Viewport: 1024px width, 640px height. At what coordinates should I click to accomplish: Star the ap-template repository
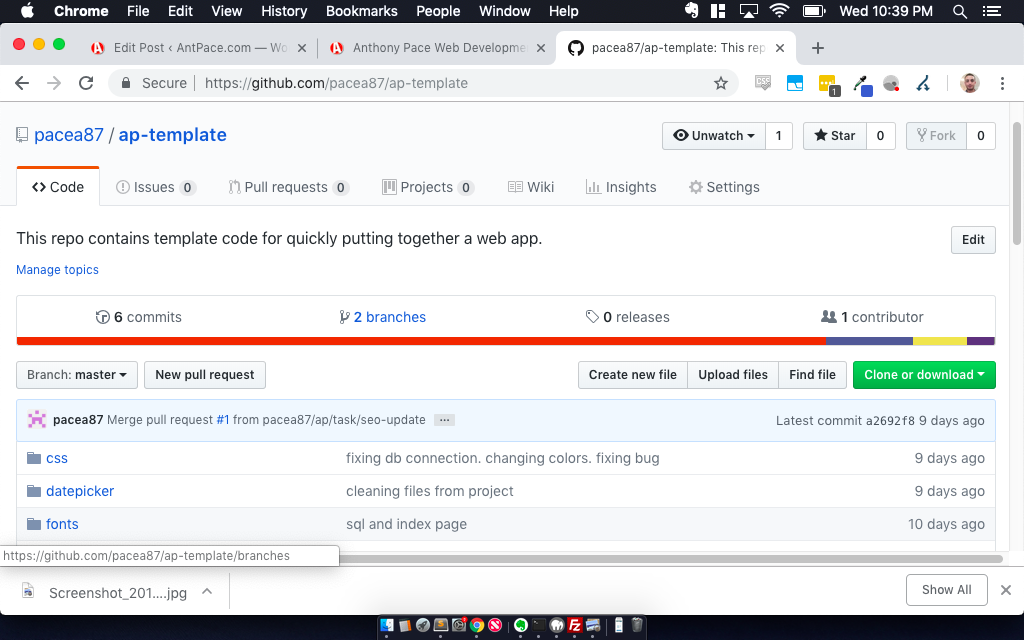835,136
